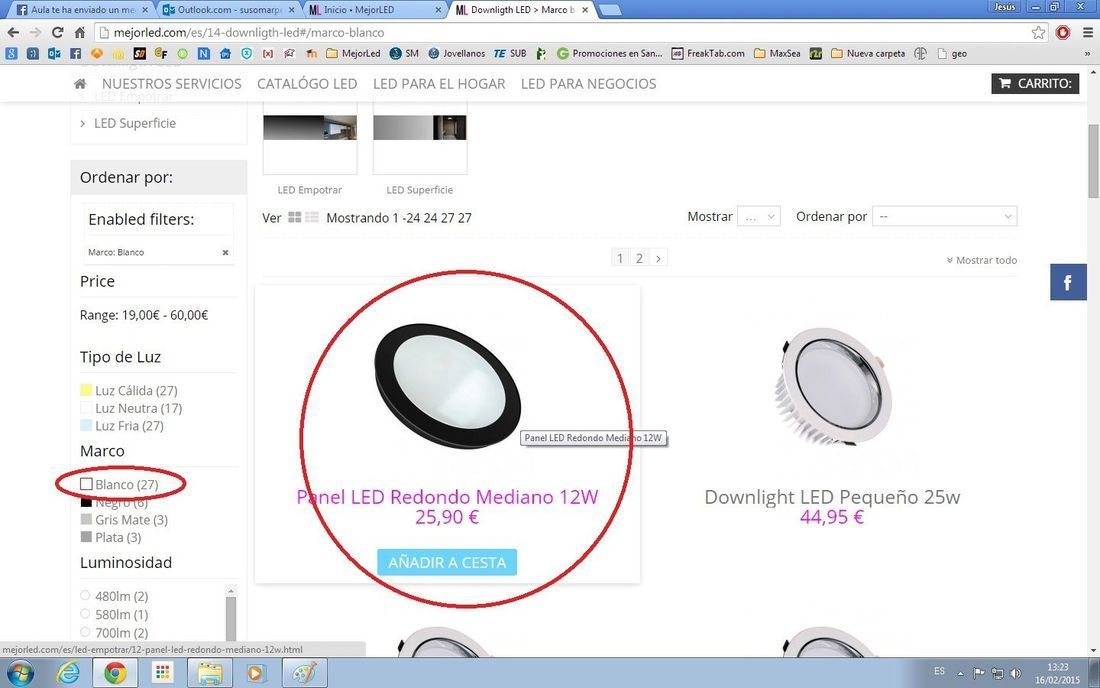Open the Mostrar items-per-page dropdown
The width and height of the screenshot is (1100, 688).
pos(759,217)
